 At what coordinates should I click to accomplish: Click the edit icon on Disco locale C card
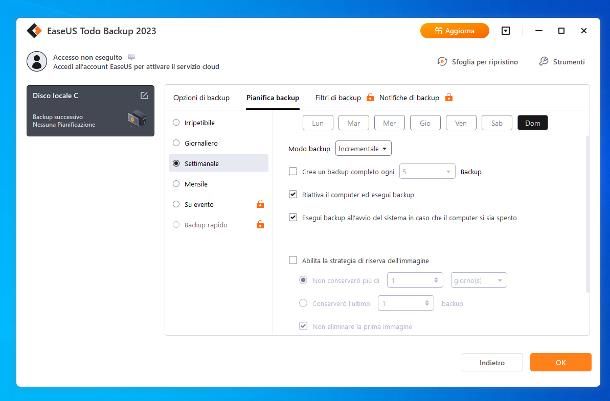(x=144, y=96)
